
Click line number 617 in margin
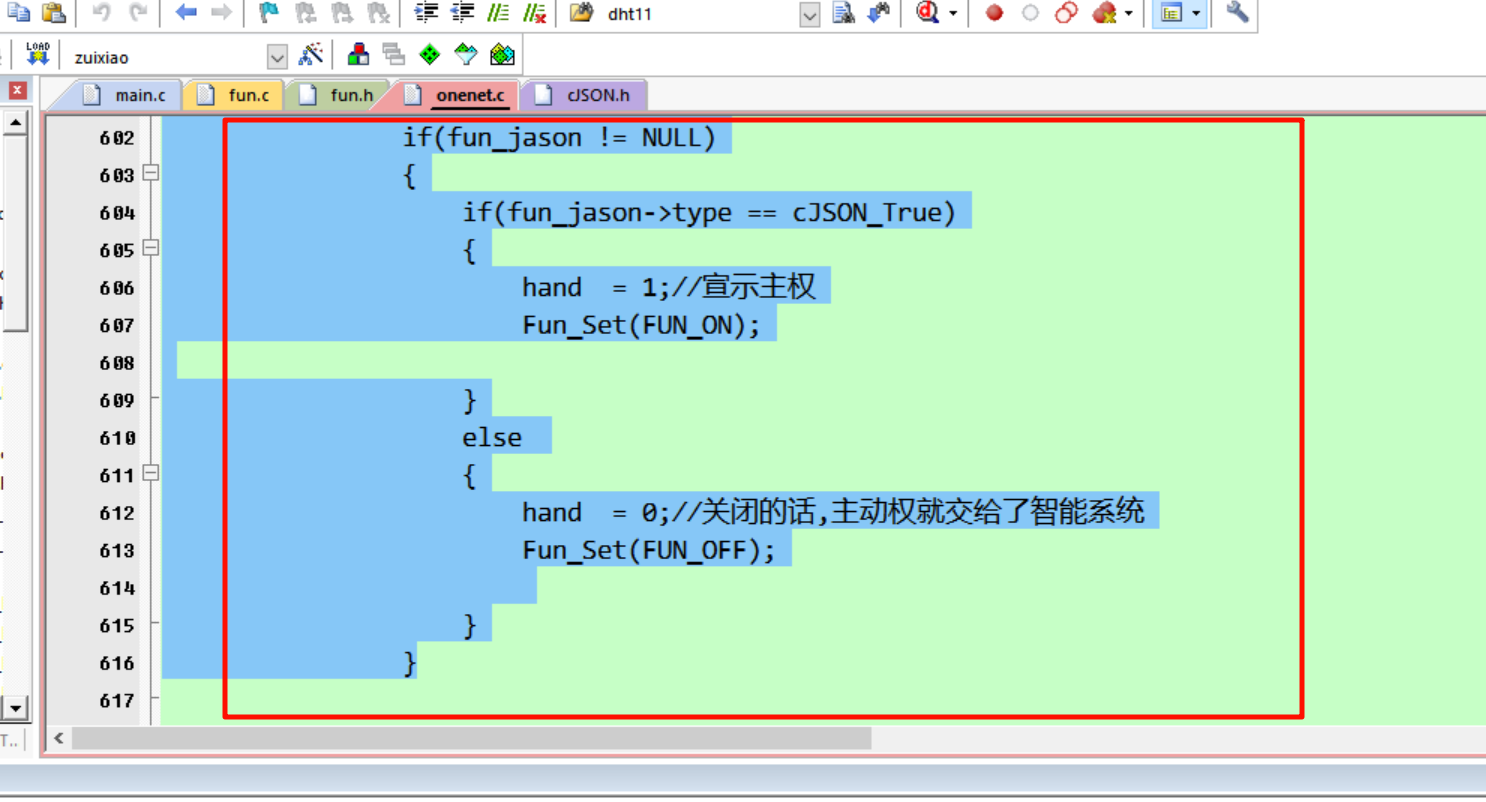[x=116, y=701]
